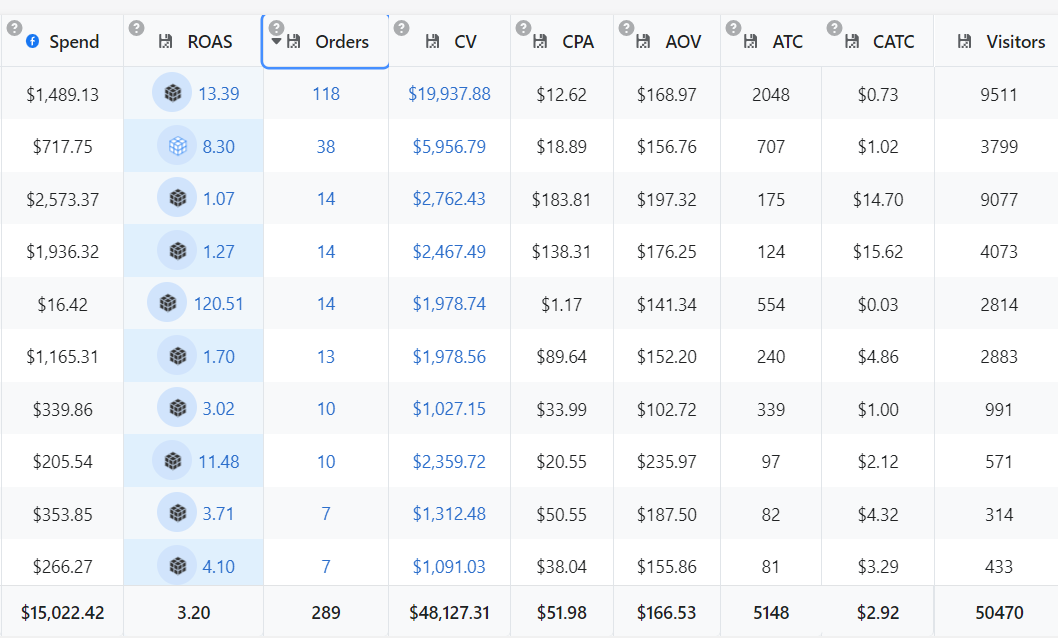Sort by the CV column header
Image resolution: width=1058 pixels, height=638 pixels.
tap(465, 42)
